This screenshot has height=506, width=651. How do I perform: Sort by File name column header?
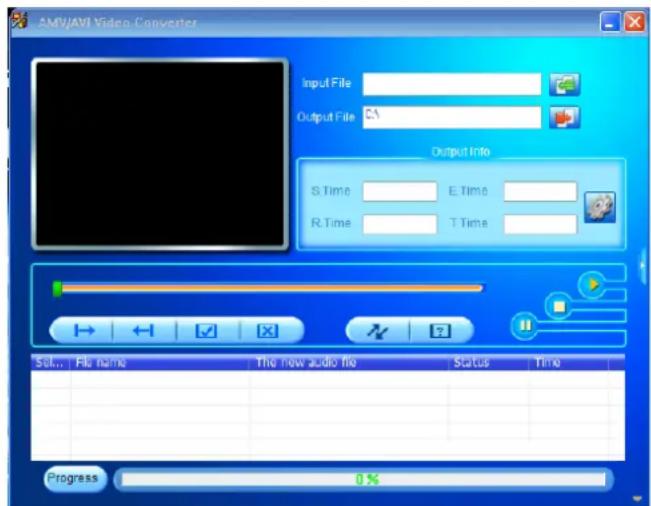(x=160, y=362)
